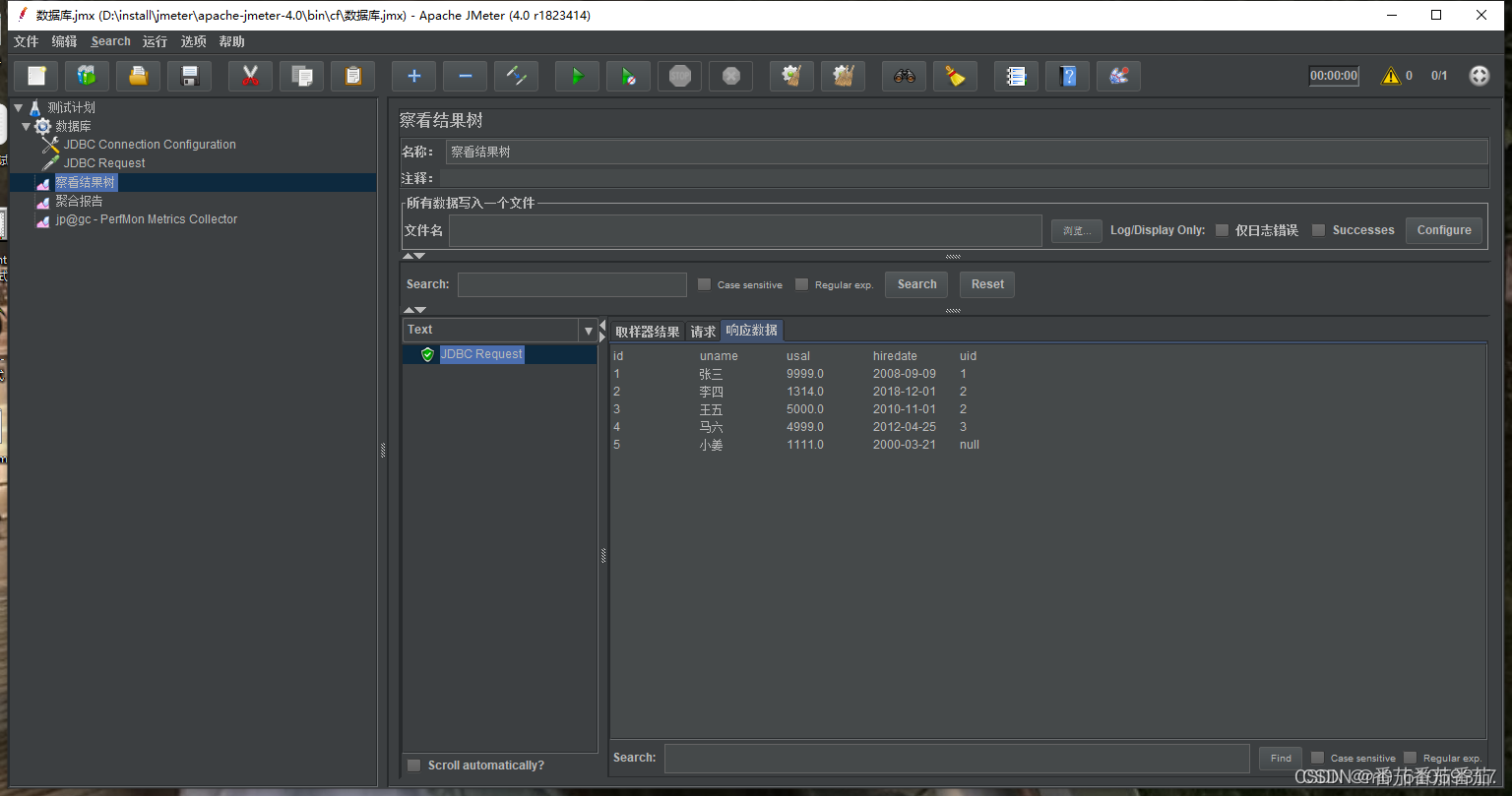Click the Shutdown test icon
Screen dimensions: 1512x796
(731, 76)
